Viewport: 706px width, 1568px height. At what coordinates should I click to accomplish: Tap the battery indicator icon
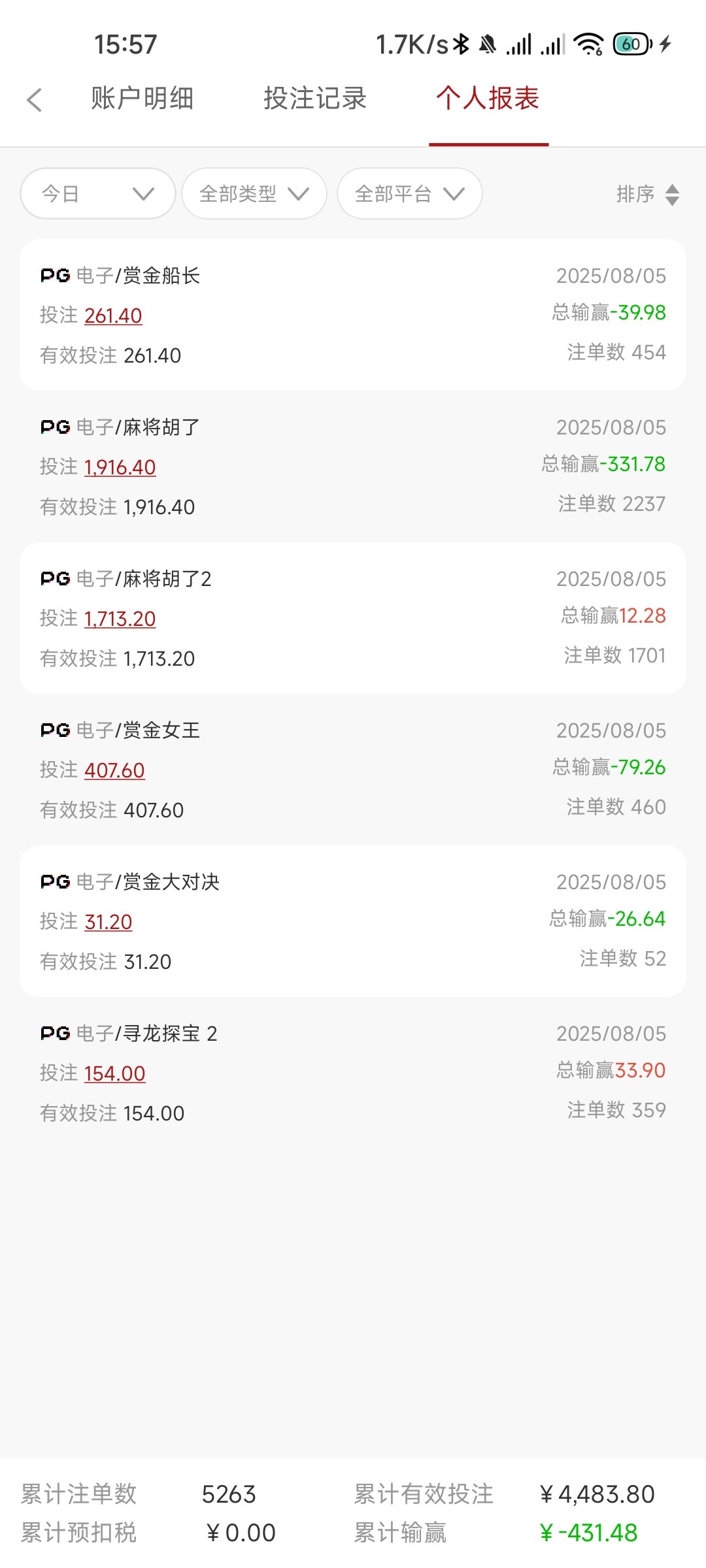coord(632,44)
